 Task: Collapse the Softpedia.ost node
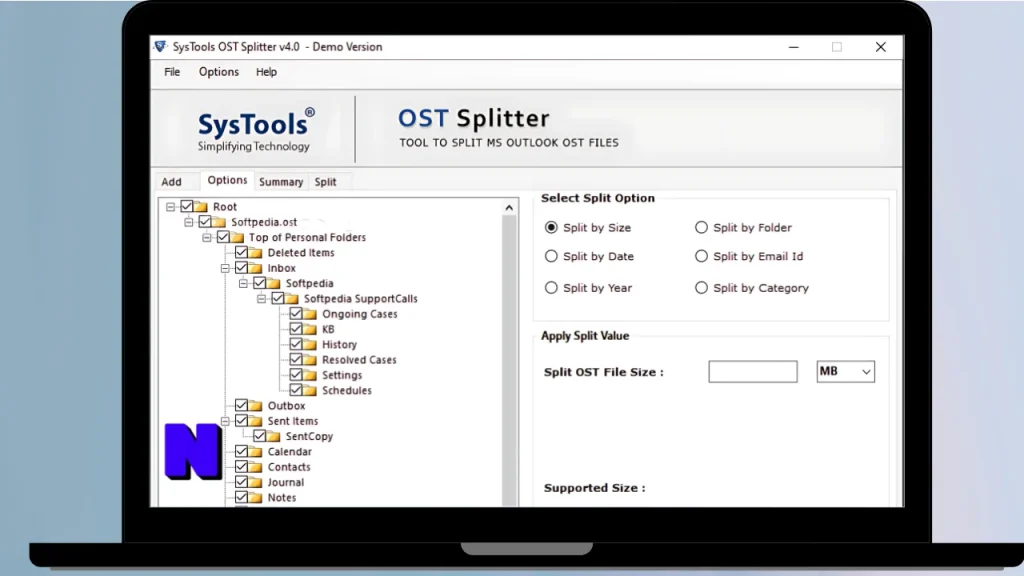click(x=189, y=222)
